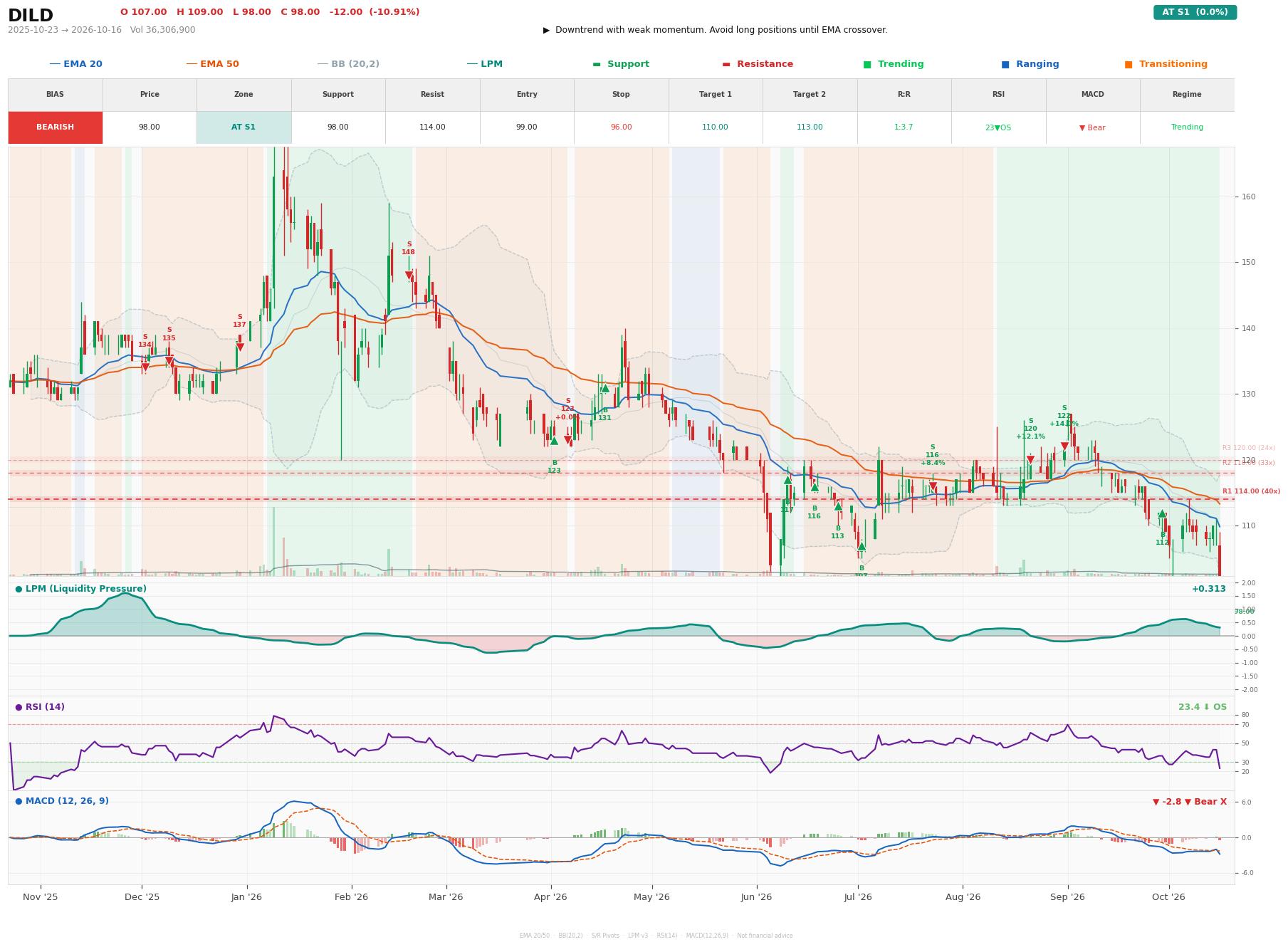1288x947 pixels.
Task: Click the purple RSI (14) panel dot
Action: pyautogui.click(x=19, y=707)
